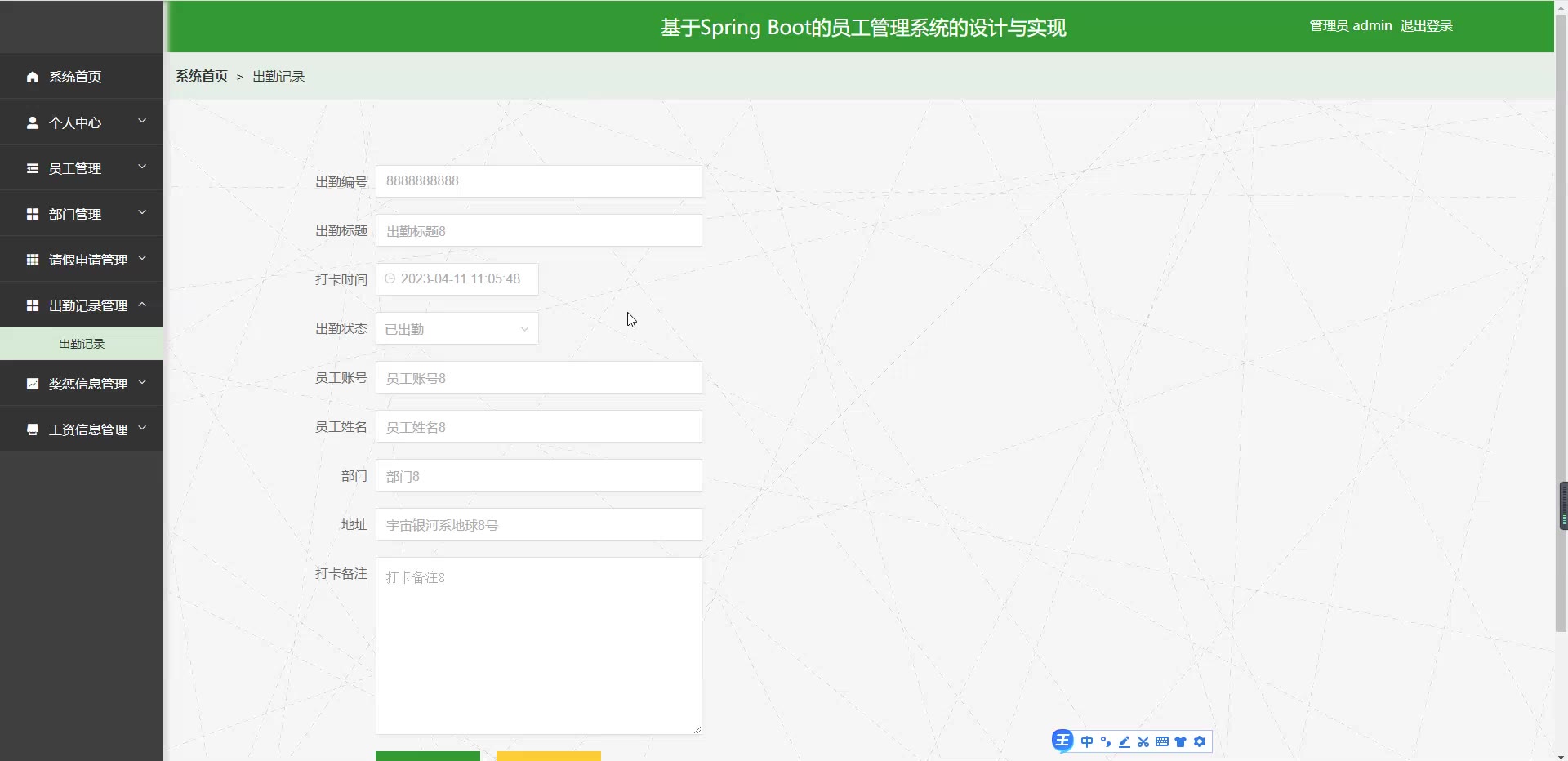Open the 工资信息管理 sidebar menu
1568x761 pixels.
(x=82, y=429)
